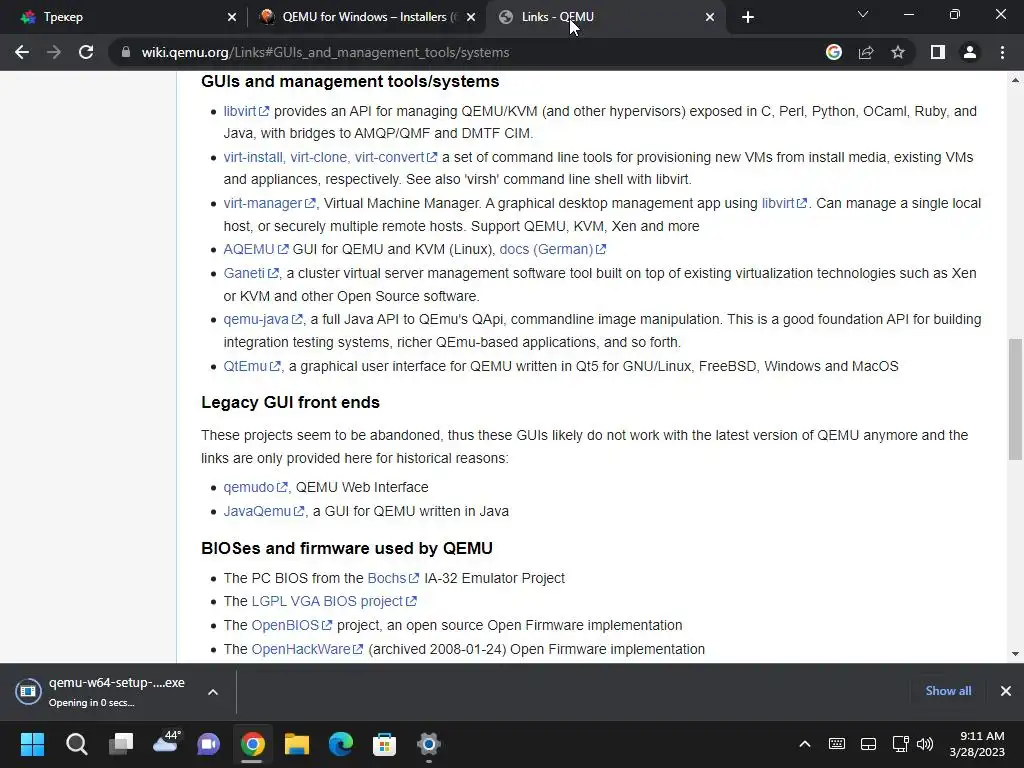Screen dimensions: 1024x768
Task: Close the Links - QEMU tab
Action: tap(710, 17)
